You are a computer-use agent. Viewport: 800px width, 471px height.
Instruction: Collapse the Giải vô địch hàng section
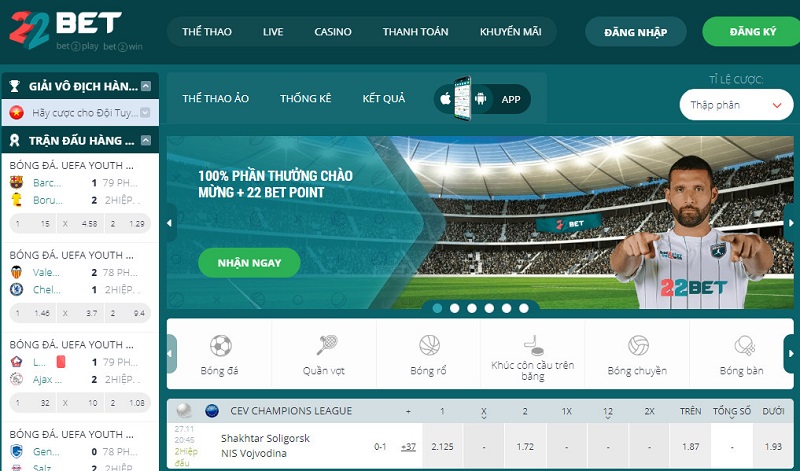point(146,86)
